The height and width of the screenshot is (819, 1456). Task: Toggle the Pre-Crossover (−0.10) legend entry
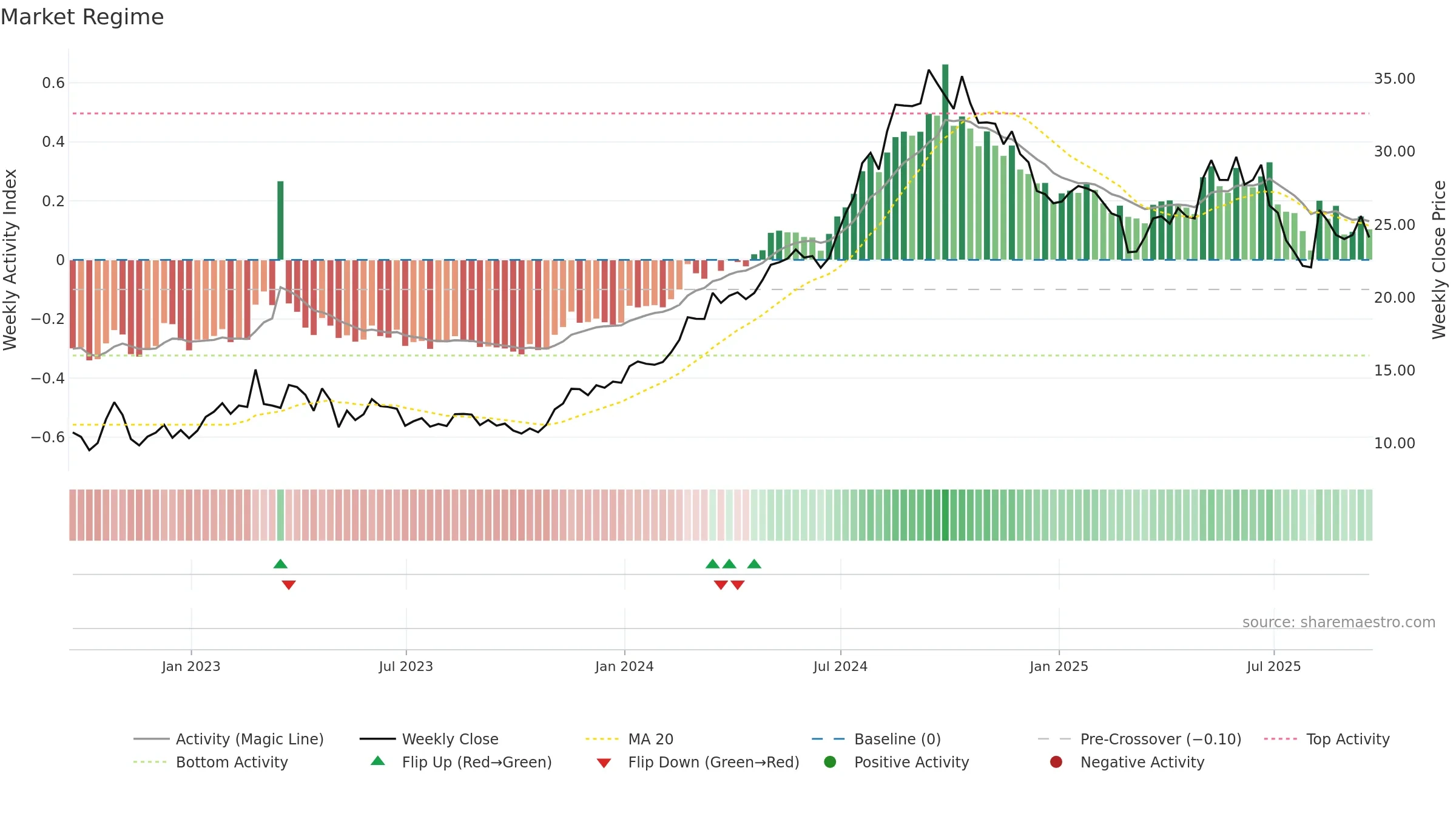point(1139,739)
